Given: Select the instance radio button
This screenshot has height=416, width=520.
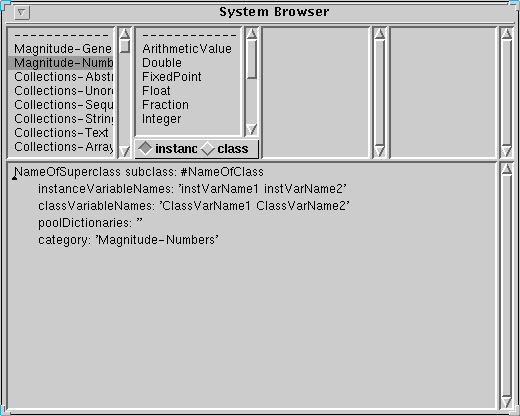Looking at the screenshot, I should 168,149.
